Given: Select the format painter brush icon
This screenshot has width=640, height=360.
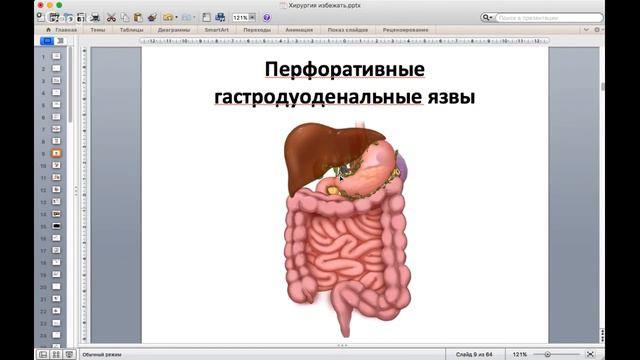Looking at the screenshot, I should pyautogui.click(x=152, y=18).
